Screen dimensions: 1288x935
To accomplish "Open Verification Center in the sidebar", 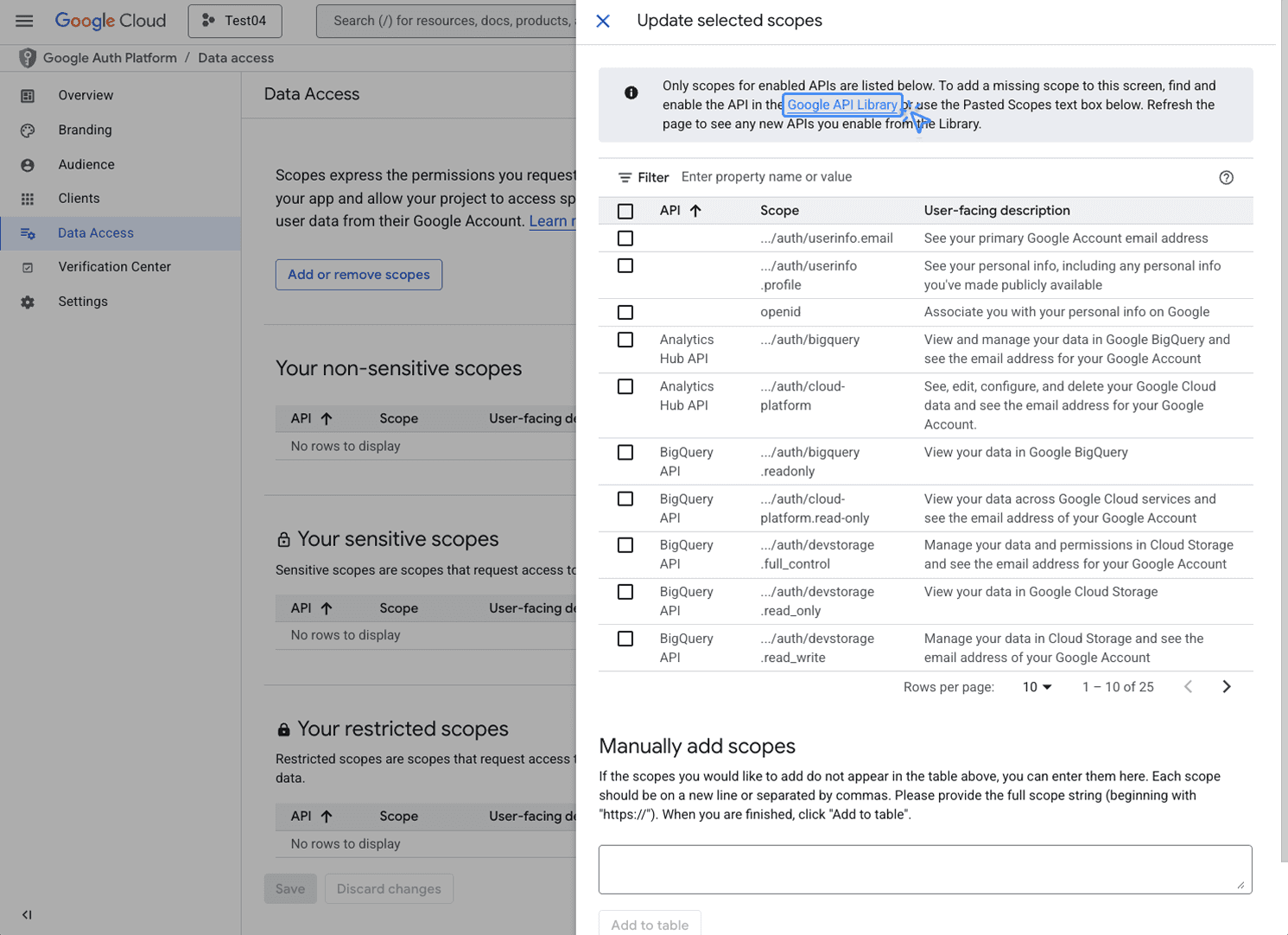I will [x=114, y=267].
